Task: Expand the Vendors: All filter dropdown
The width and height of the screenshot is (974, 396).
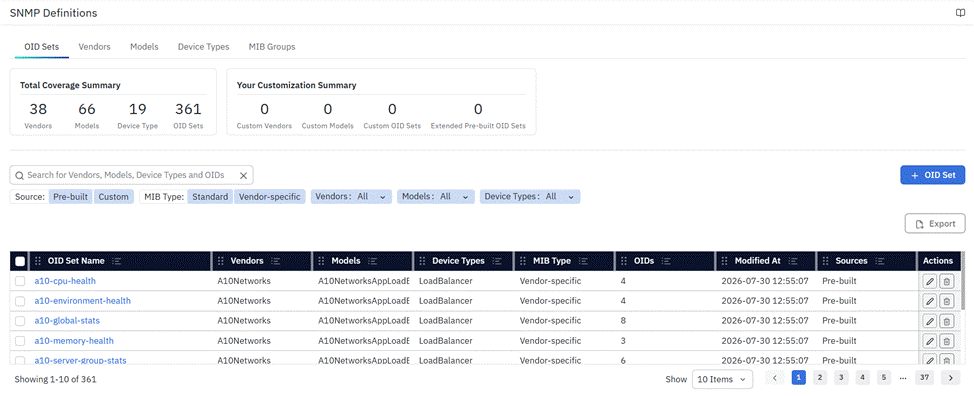Action: pos(351,197)
